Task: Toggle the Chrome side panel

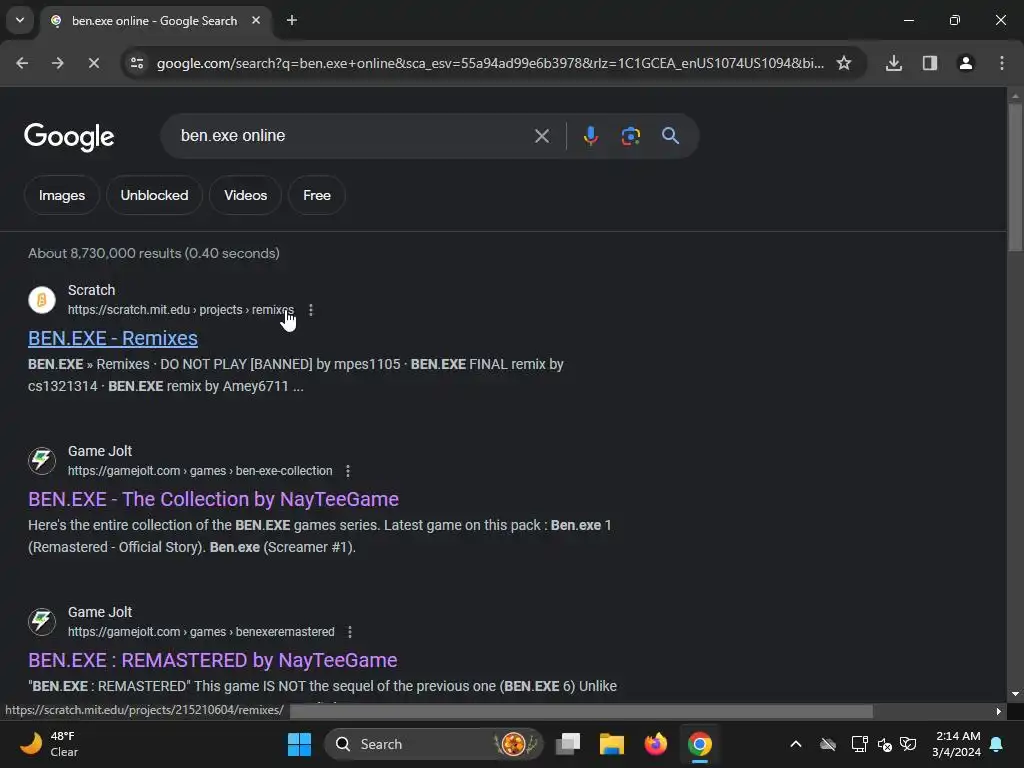Action: [x=930, y=63]
